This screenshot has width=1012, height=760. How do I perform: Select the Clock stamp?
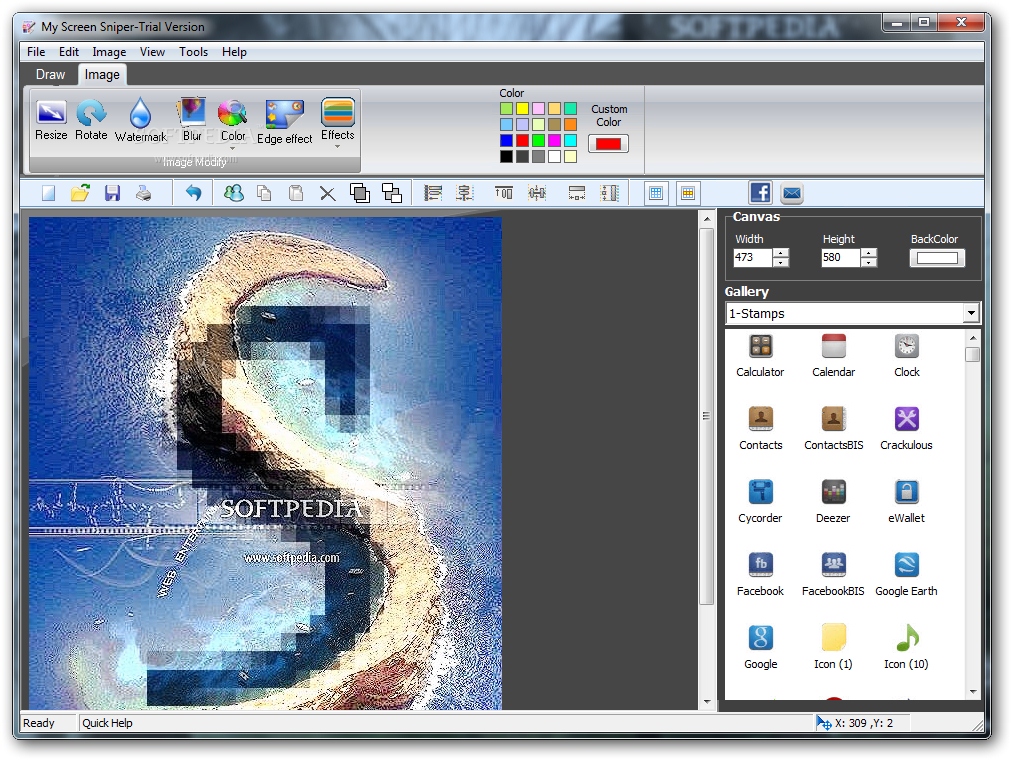click(x=906, y=356)
